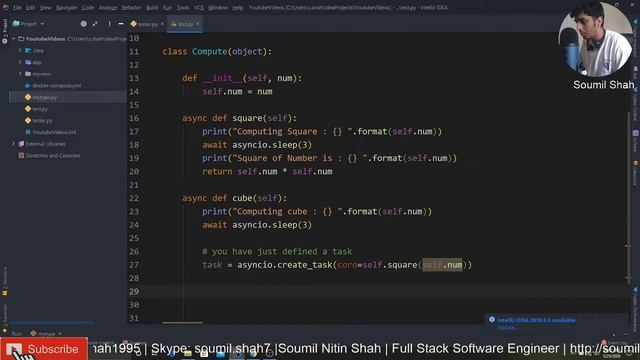Click highlighted 'self.num' in line 27
640x360 pixels.
click(442, 265)
